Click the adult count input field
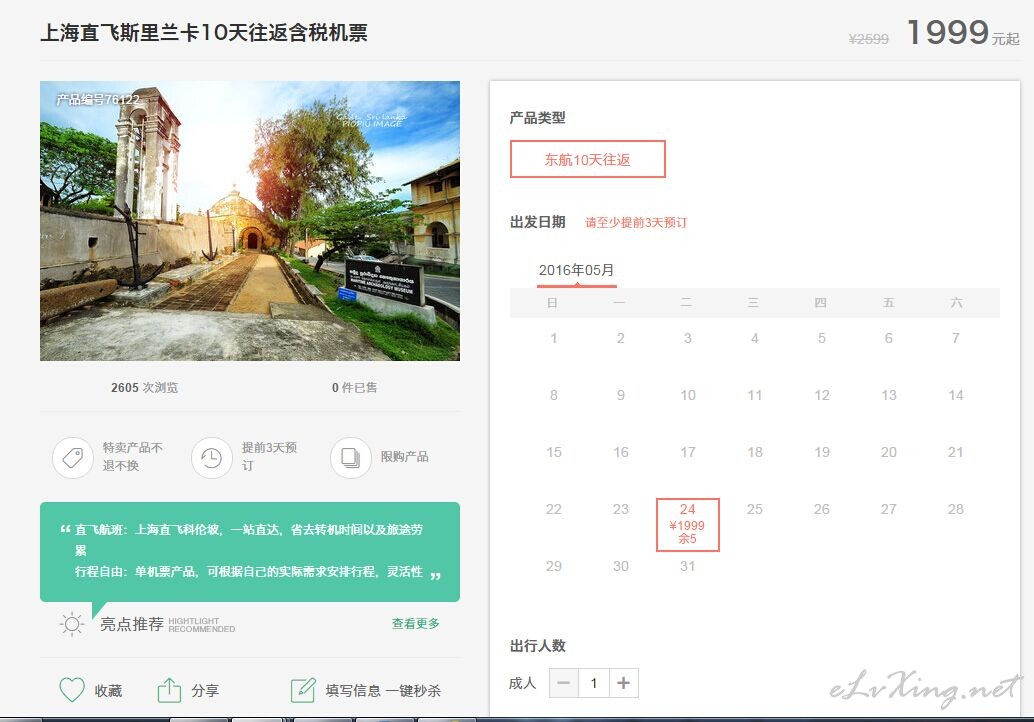 click(x=593, y=683)
